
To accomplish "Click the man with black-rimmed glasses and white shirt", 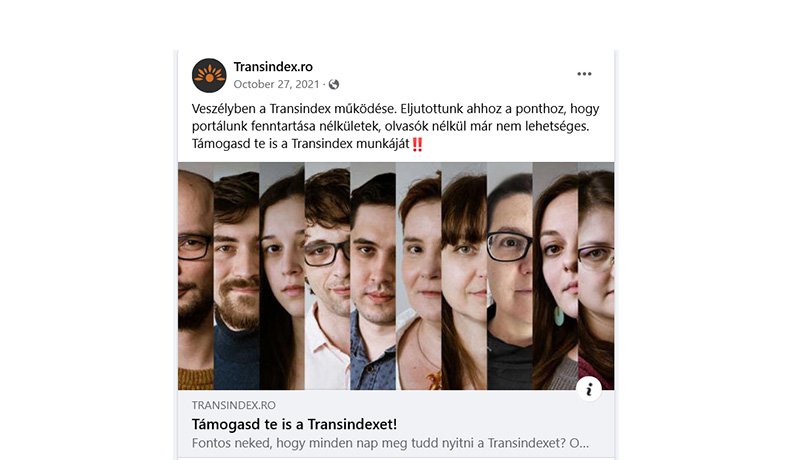I will tap(328, 276).
